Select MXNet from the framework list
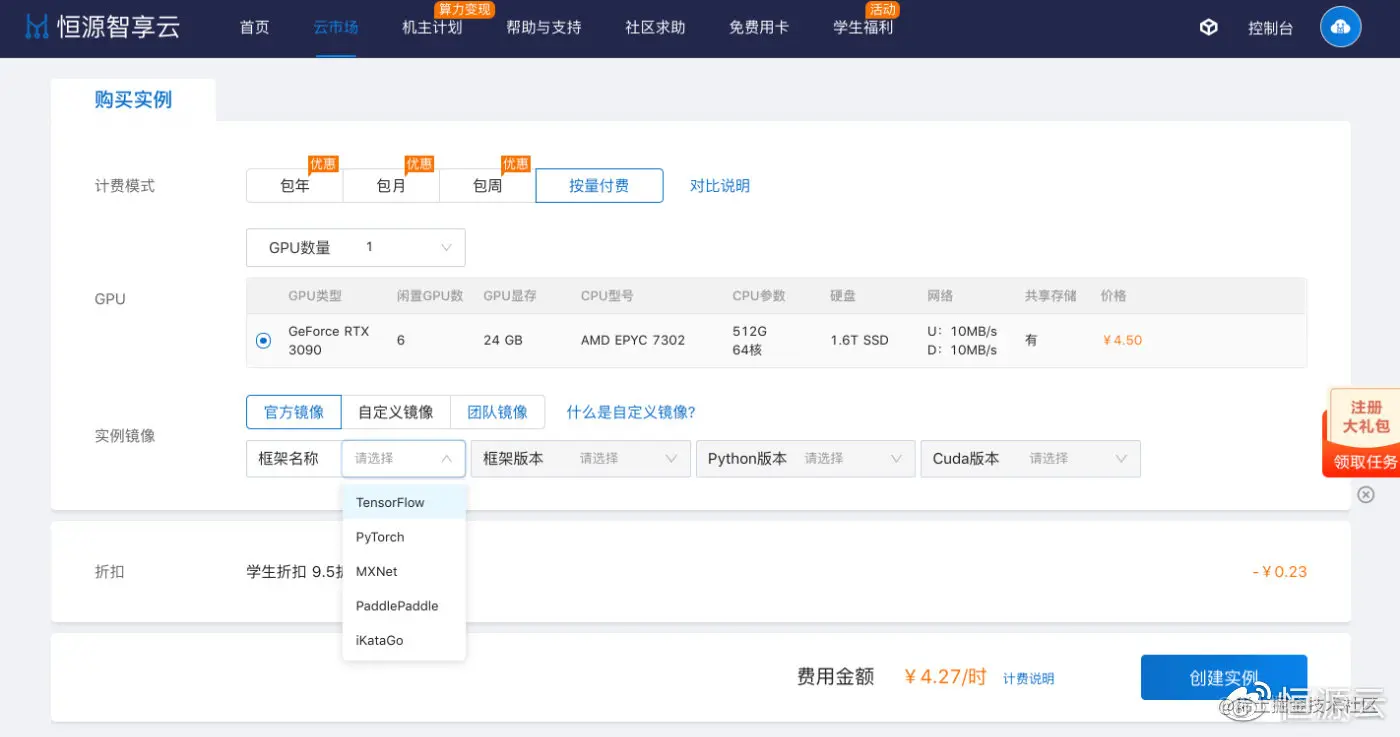Image resolution: width=1400 pixels, height=737 pixels. [x=403, y=571]
